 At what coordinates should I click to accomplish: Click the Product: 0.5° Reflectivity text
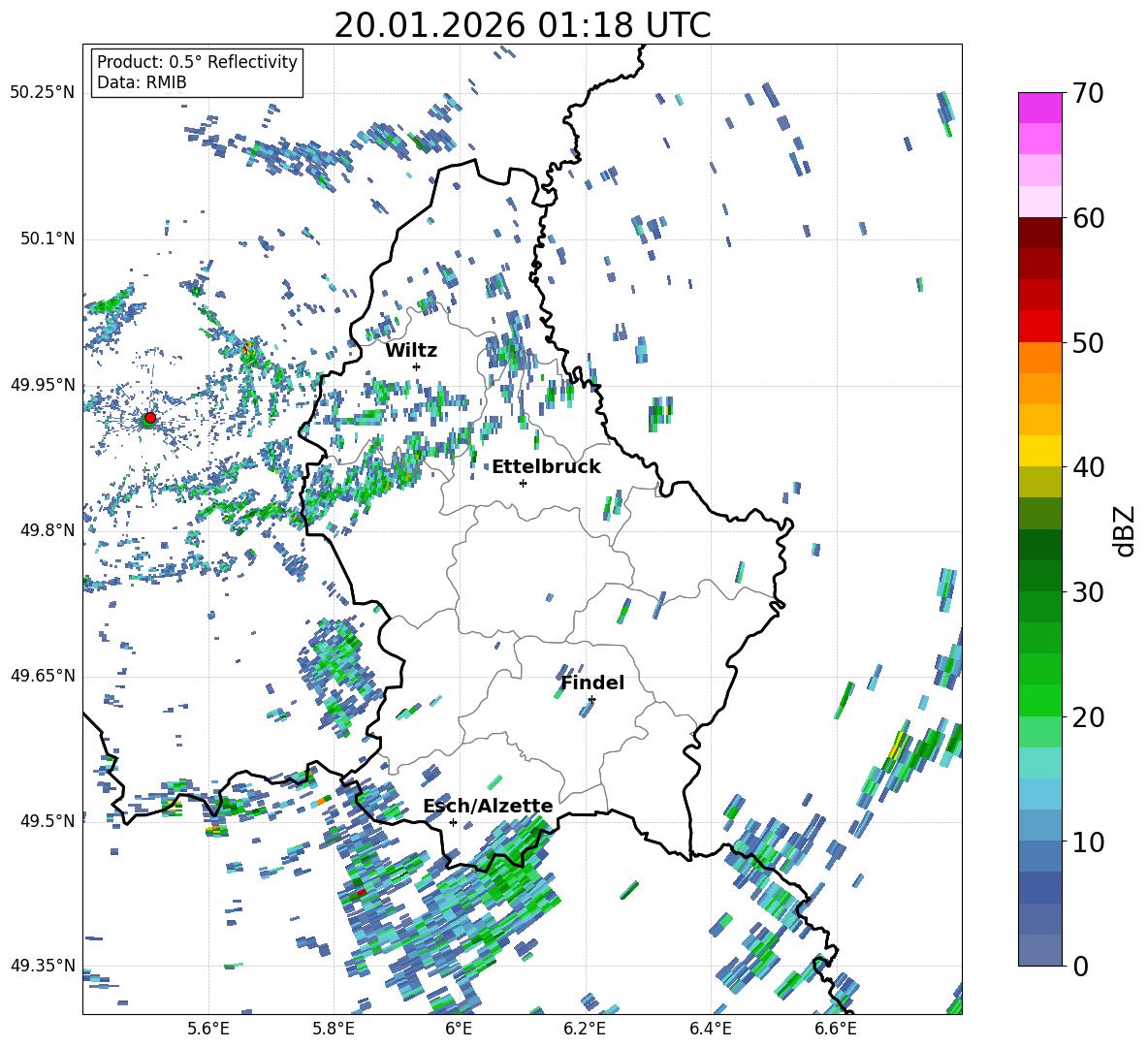click(197, 61)
